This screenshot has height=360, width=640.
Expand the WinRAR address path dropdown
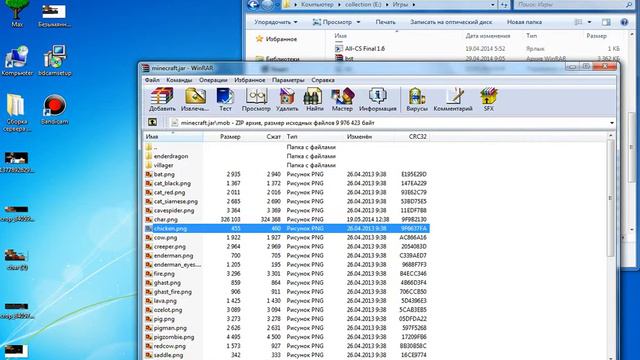pos(611,123)
